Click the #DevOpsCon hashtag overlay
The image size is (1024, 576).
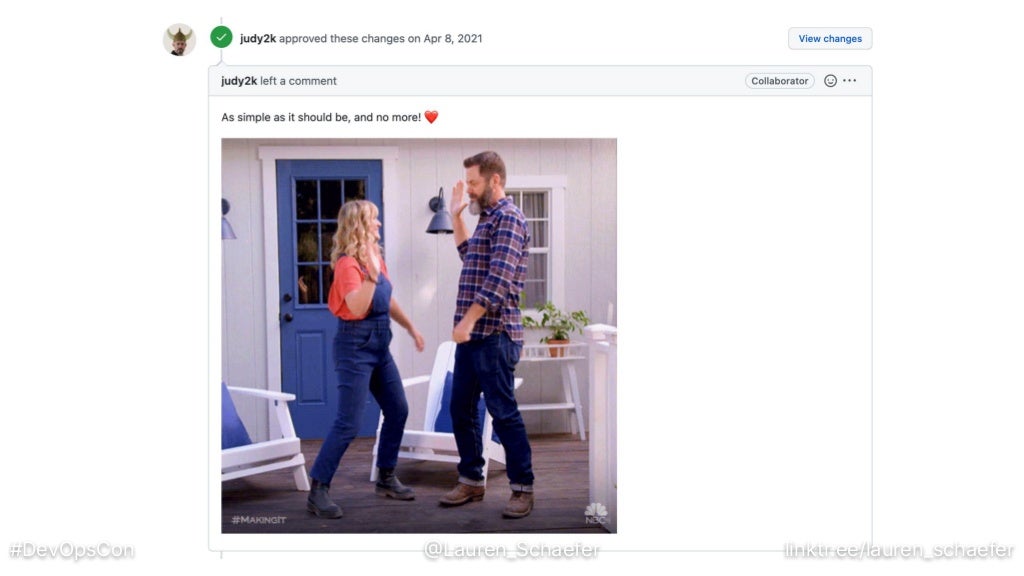point(72,550)
